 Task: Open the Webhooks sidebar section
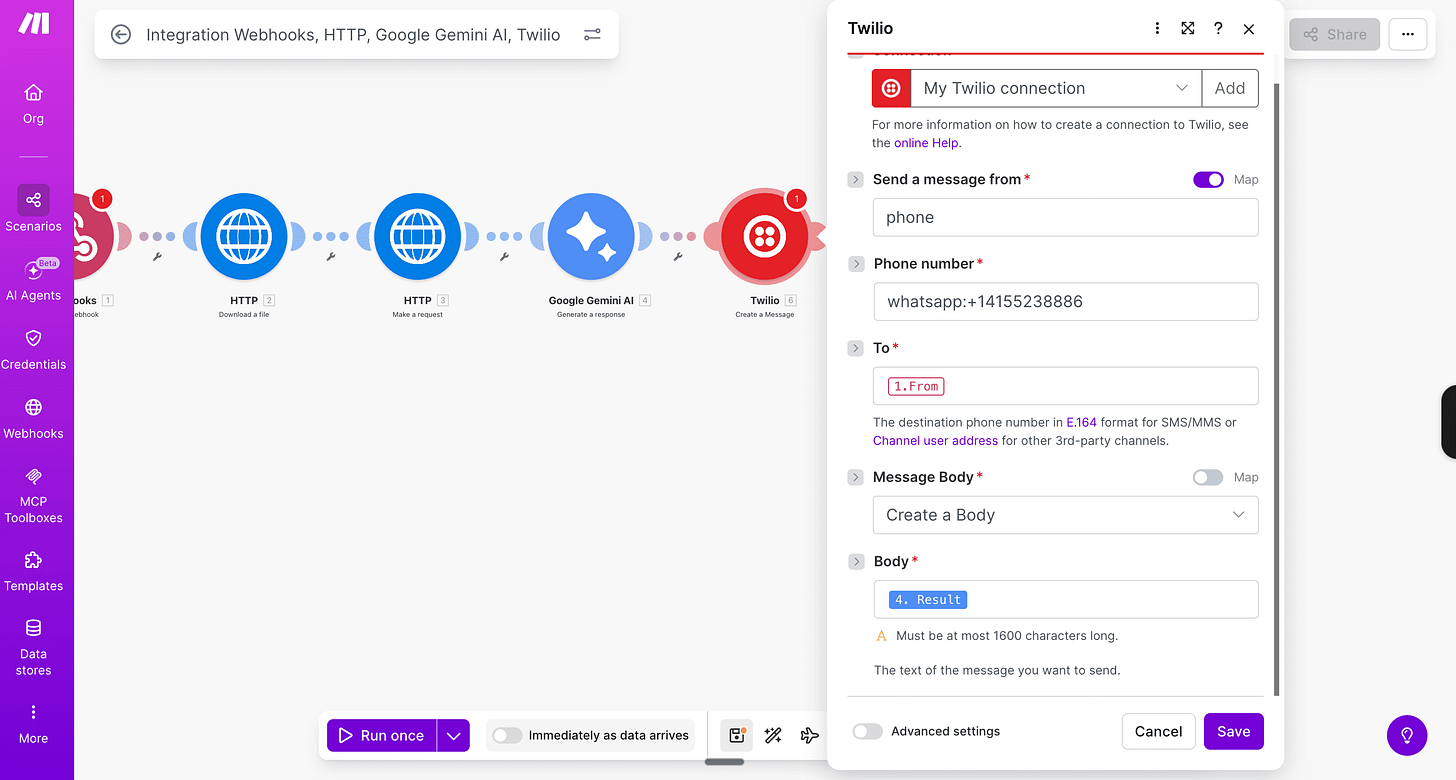[x=33, y=419]
